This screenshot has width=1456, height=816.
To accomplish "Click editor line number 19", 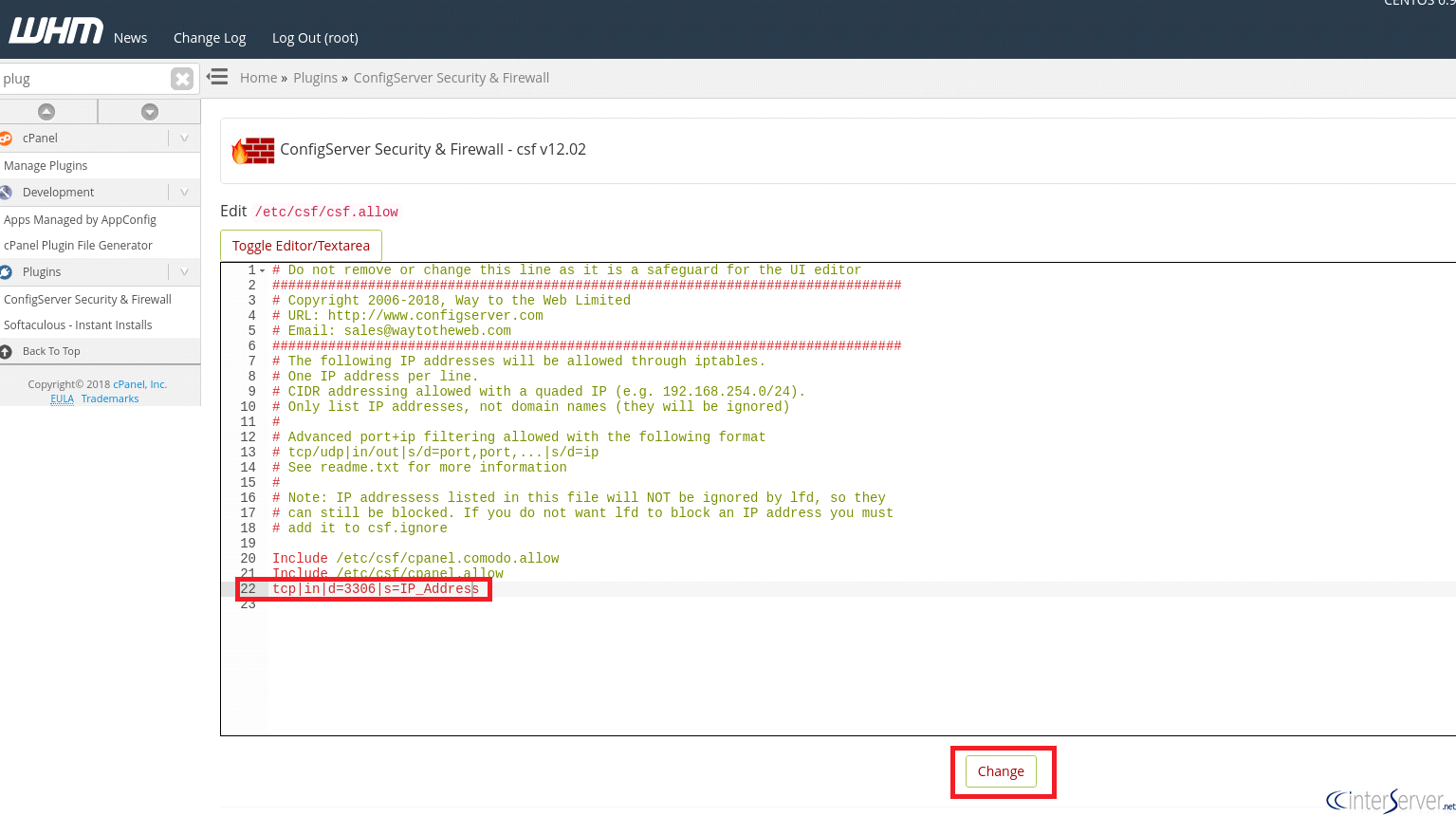I will click(x=248, y=544).
